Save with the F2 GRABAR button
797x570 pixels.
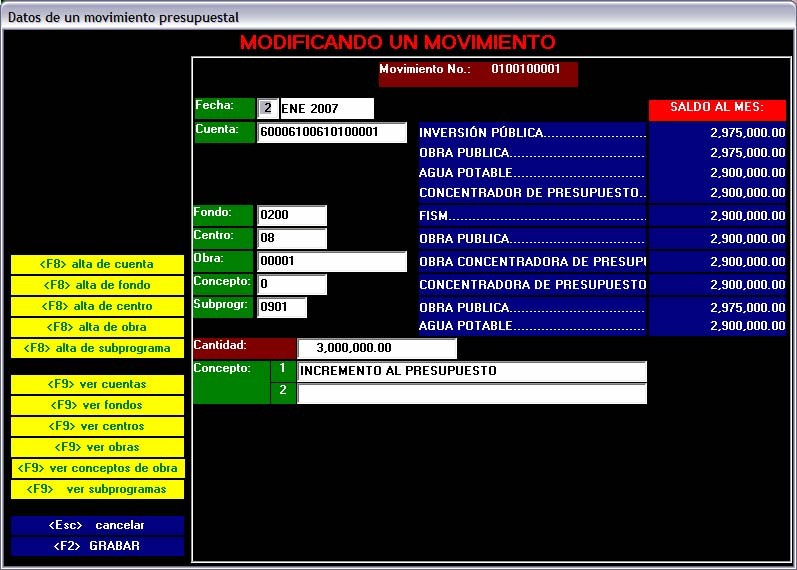[97, 546]
